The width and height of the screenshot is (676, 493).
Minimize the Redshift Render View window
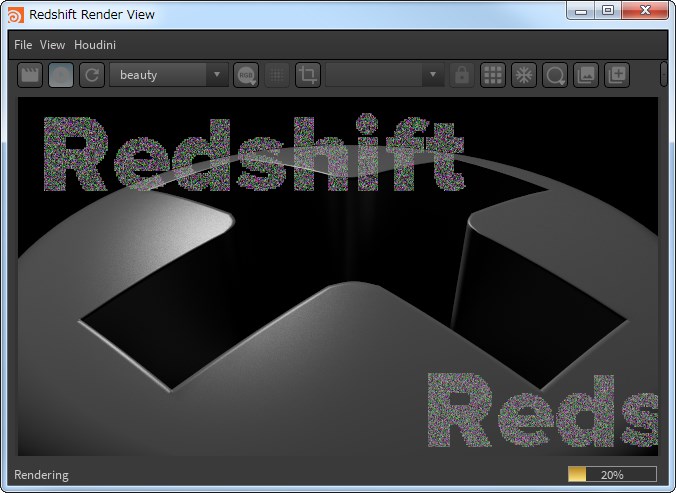point(581,11)
